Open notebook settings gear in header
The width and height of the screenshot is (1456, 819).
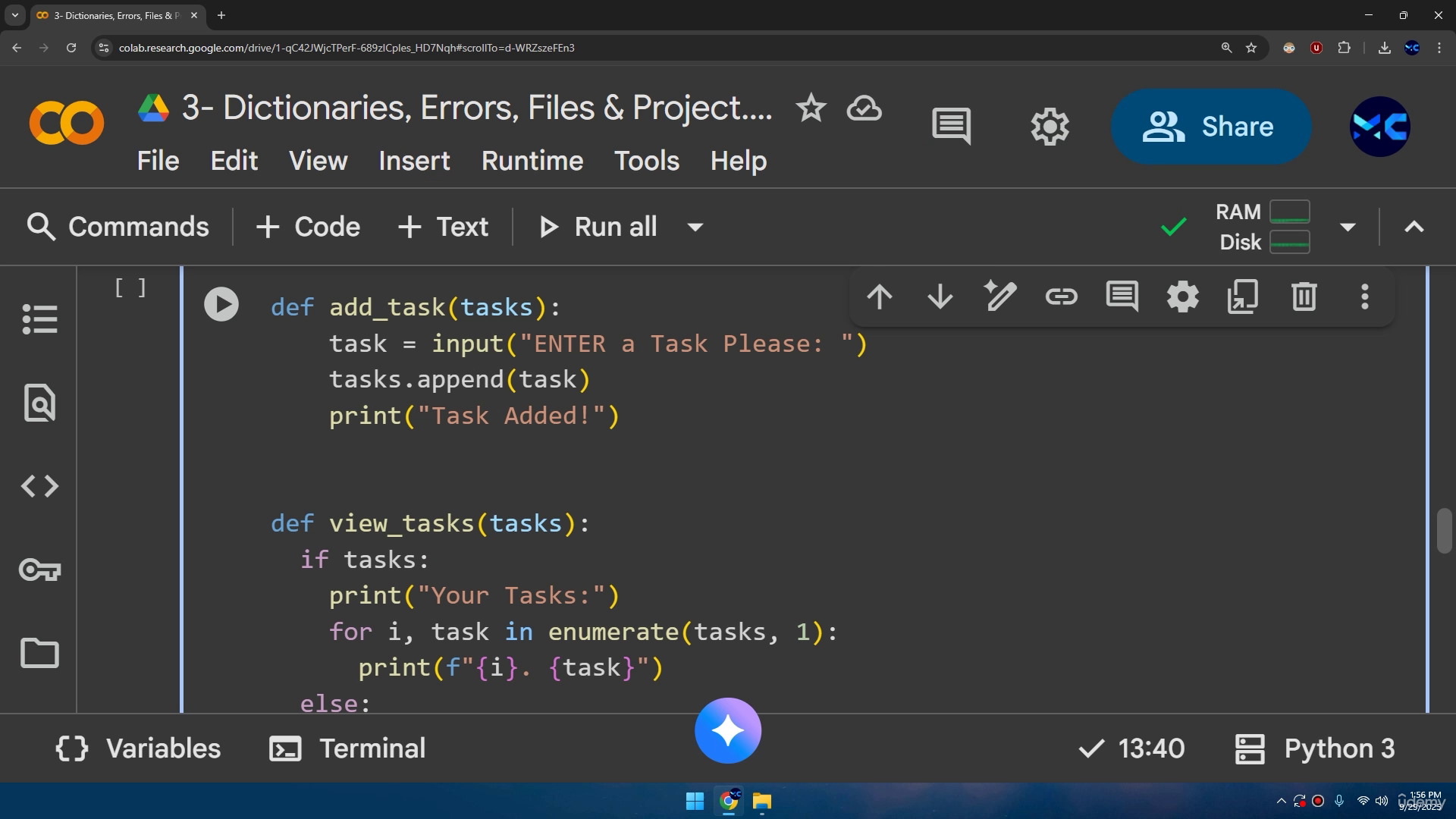[x=1050, y=126]
